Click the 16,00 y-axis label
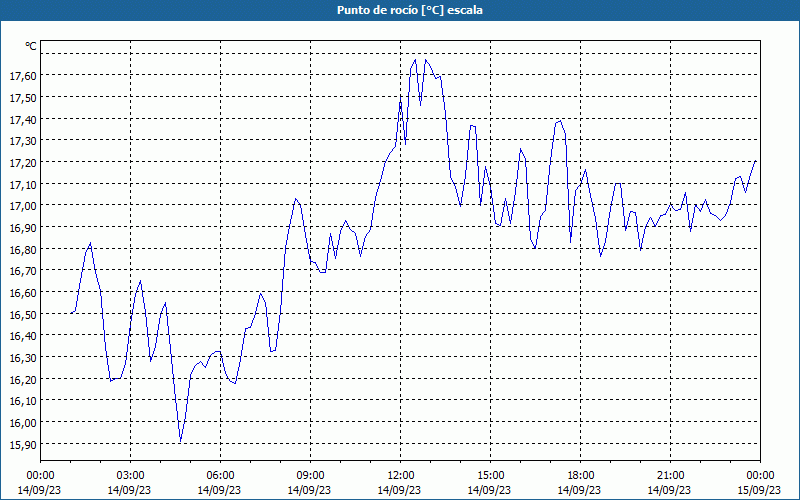Image resolution: width=800 pixels, height=500 pixels. [23, 422]
